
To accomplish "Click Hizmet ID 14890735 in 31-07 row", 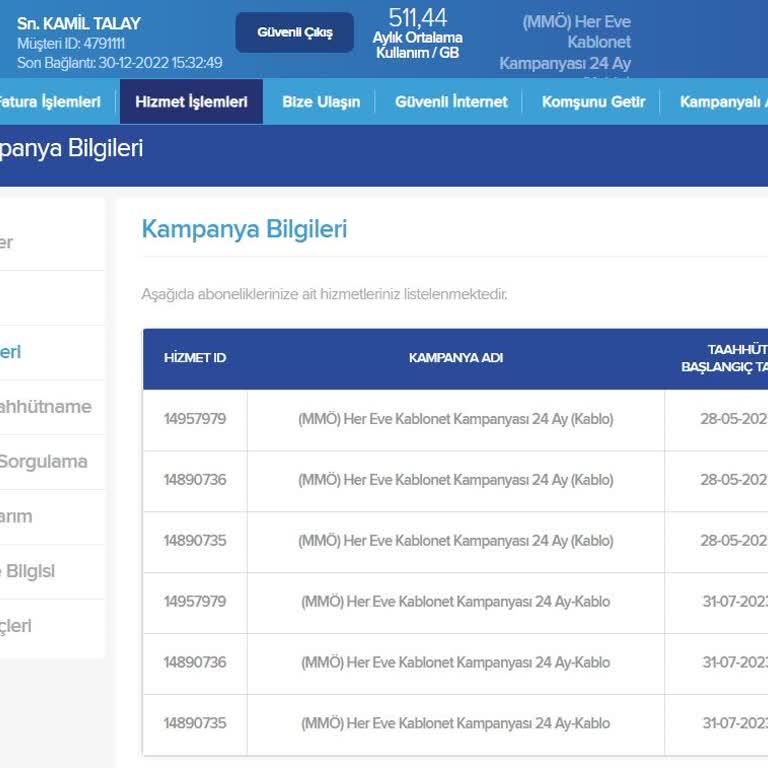I will click(x=195, y=723).
